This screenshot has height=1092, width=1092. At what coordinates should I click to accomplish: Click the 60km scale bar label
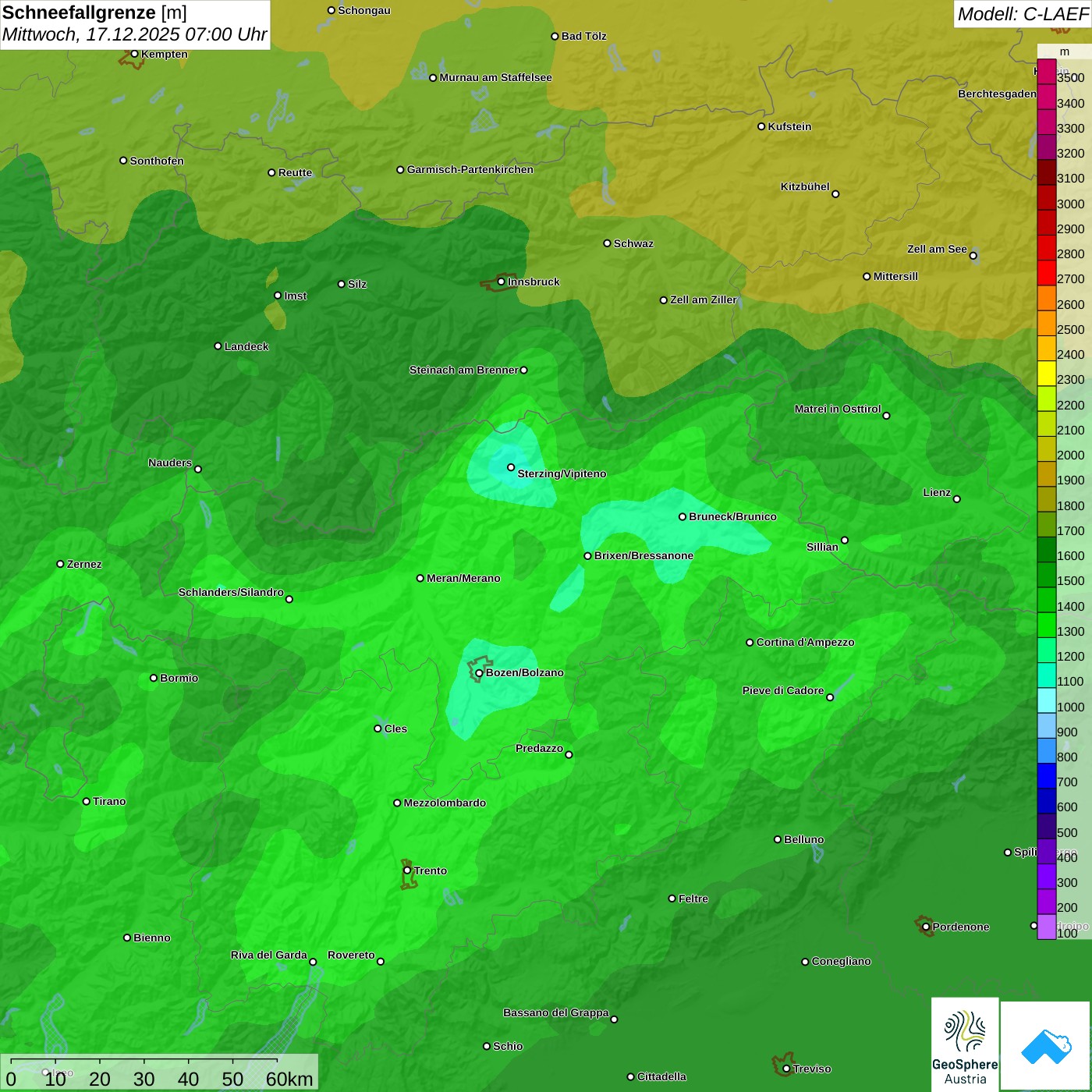click(x=289, y=1080)
